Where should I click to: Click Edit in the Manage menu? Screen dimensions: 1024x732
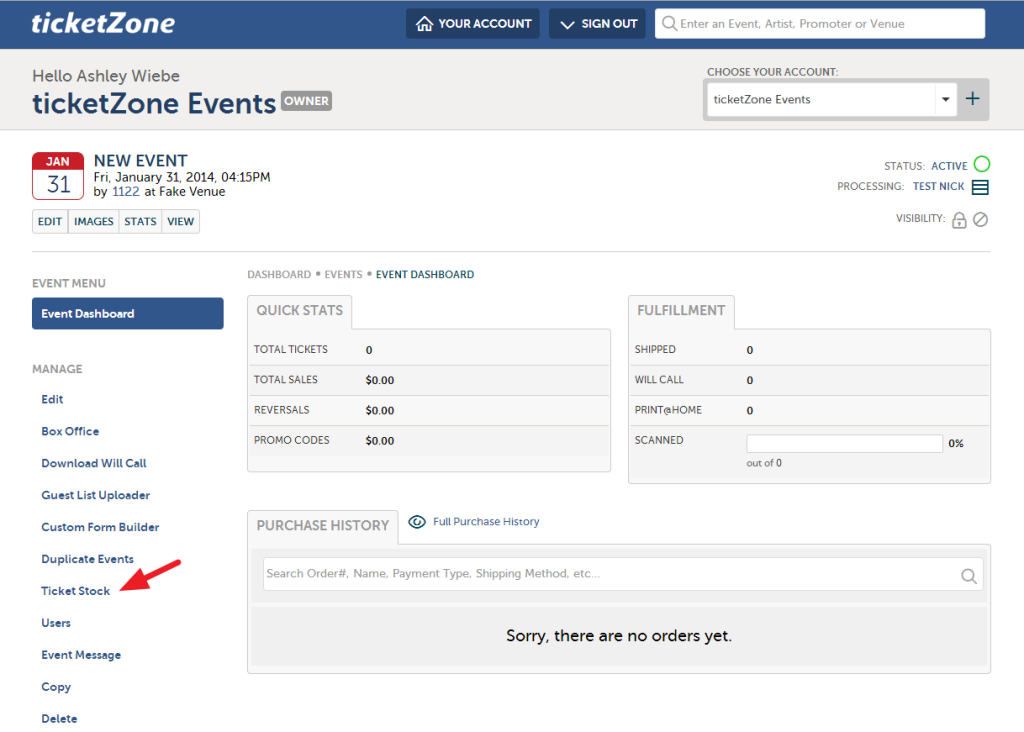tap(52, 399)
